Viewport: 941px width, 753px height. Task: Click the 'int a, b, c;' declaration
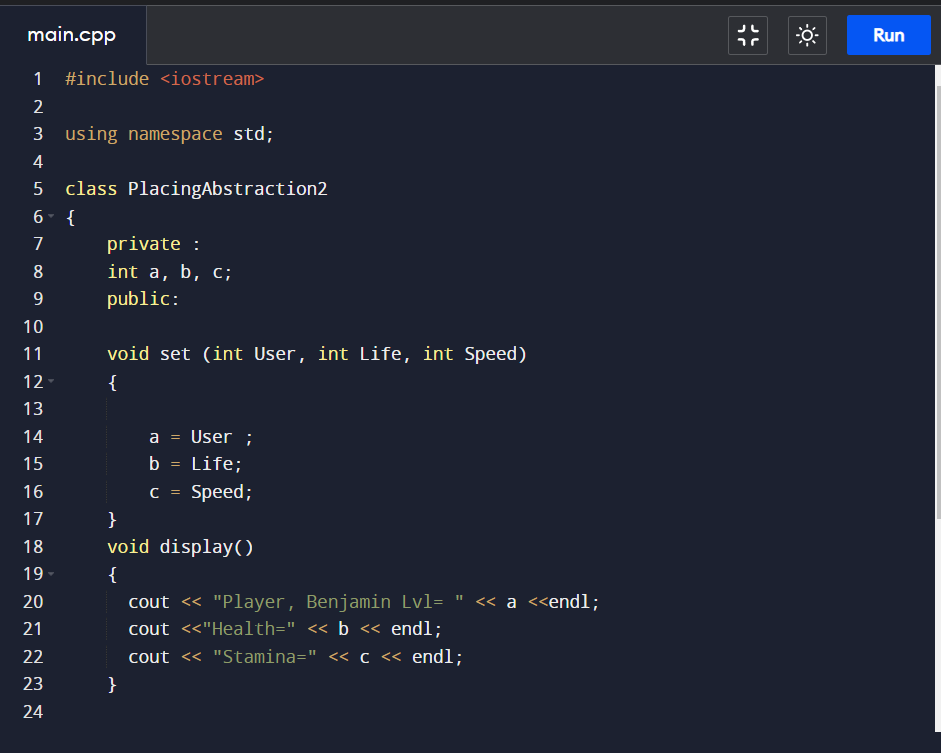pos(169,272)
